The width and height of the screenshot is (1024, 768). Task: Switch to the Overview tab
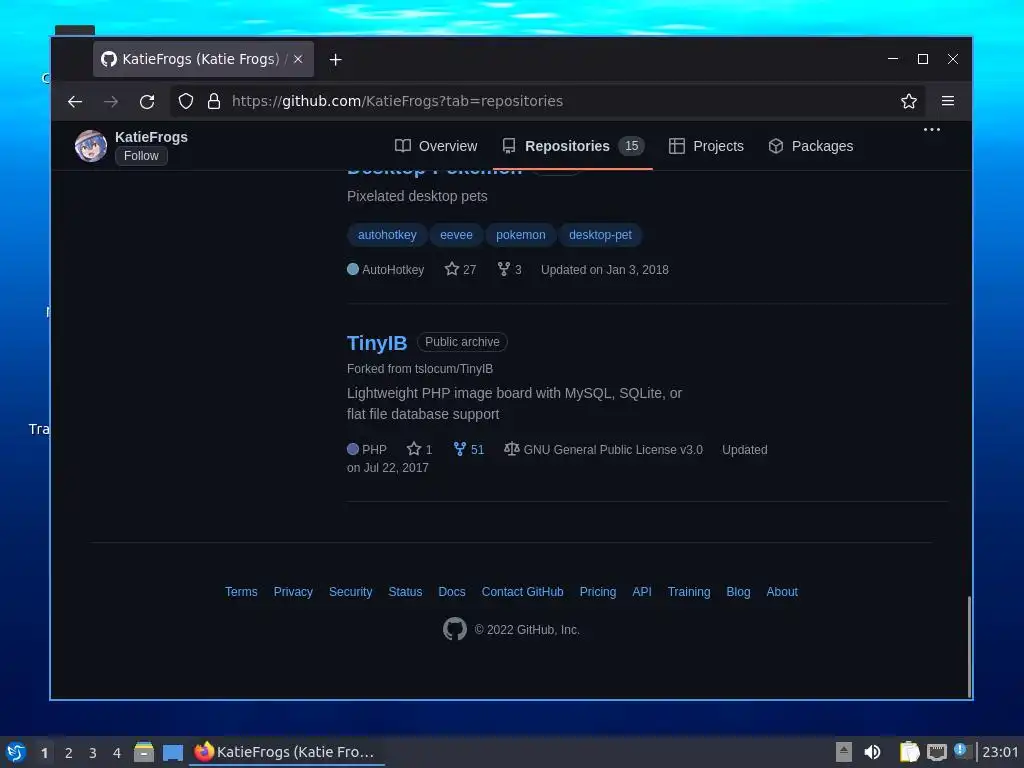[x=436, y=146]
